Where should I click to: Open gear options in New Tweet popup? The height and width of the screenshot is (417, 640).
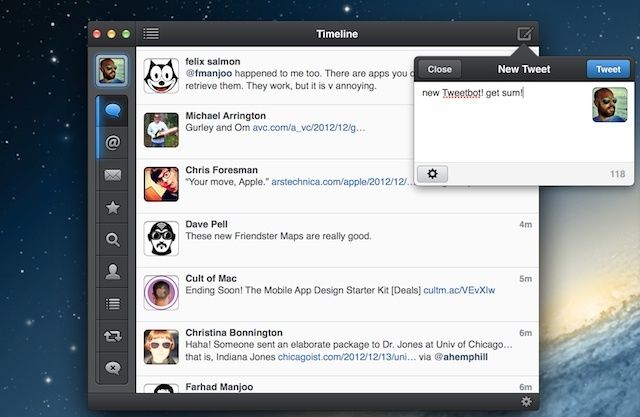pos(432,174)
